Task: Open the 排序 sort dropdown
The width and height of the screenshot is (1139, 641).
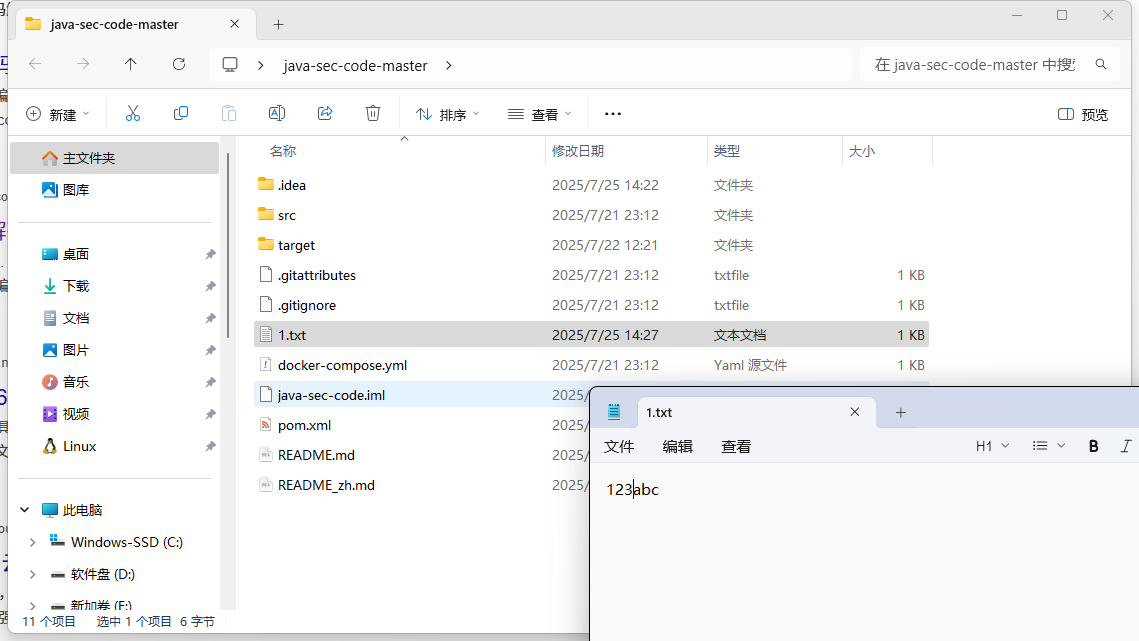Action: (x=447, y=114)
